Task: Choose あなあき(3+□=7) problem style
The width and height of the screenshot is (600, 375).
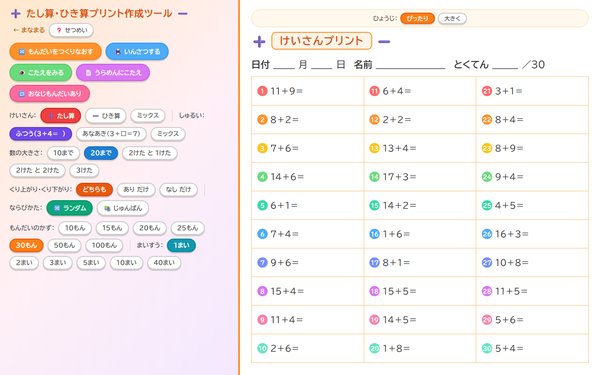Action: pos(111,134)
